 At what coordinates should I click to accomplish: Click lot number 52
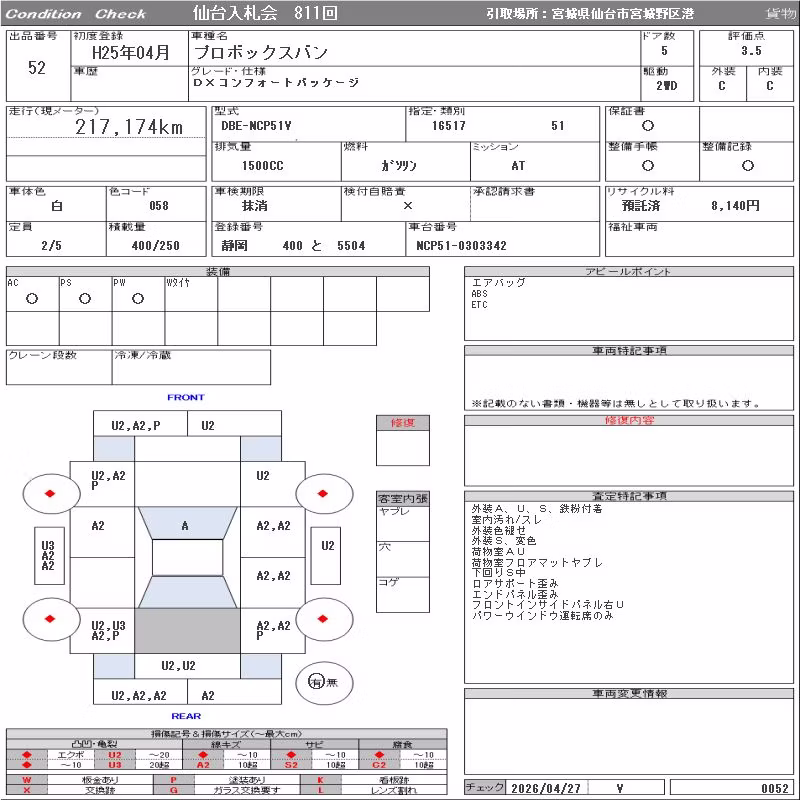coord(37,68)
